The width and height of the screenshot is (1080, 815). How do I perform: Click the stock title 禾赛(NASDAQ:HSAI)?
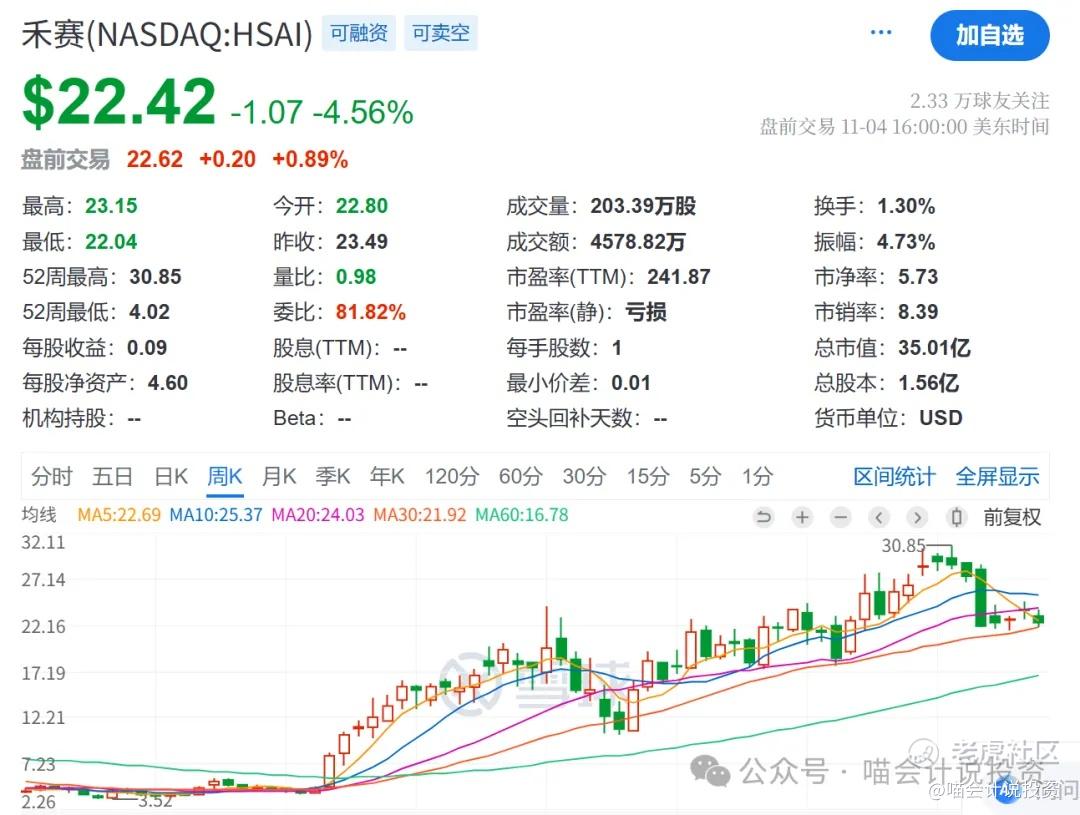tap(167, 34)
